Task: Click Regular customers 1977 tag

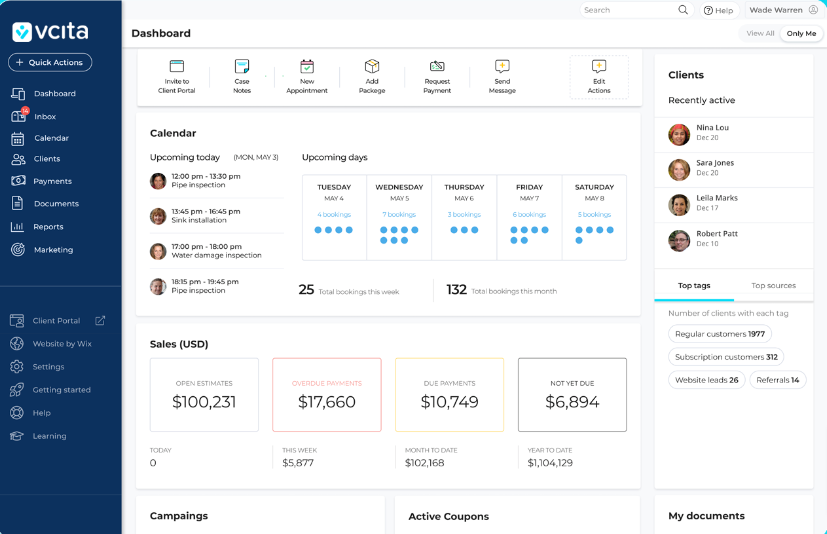Action: (720, 334)
